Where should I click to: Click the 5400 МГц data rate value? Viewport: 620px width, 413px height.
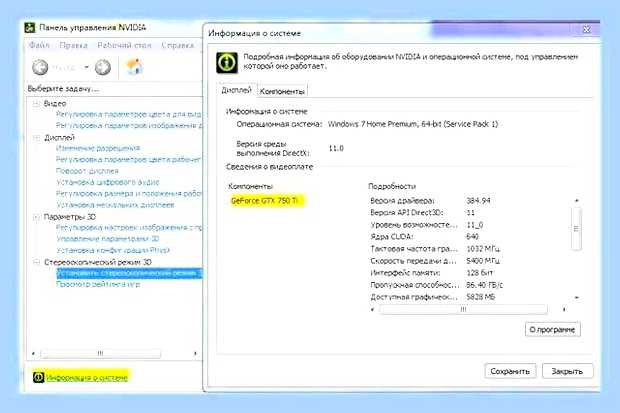(483, 261)
